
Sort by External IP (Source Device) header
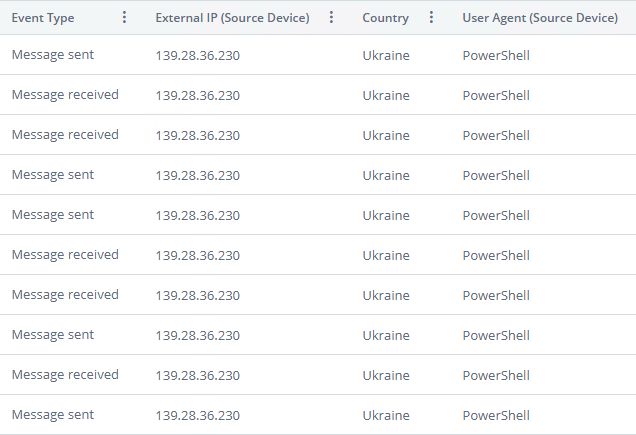tap(232, 18)
